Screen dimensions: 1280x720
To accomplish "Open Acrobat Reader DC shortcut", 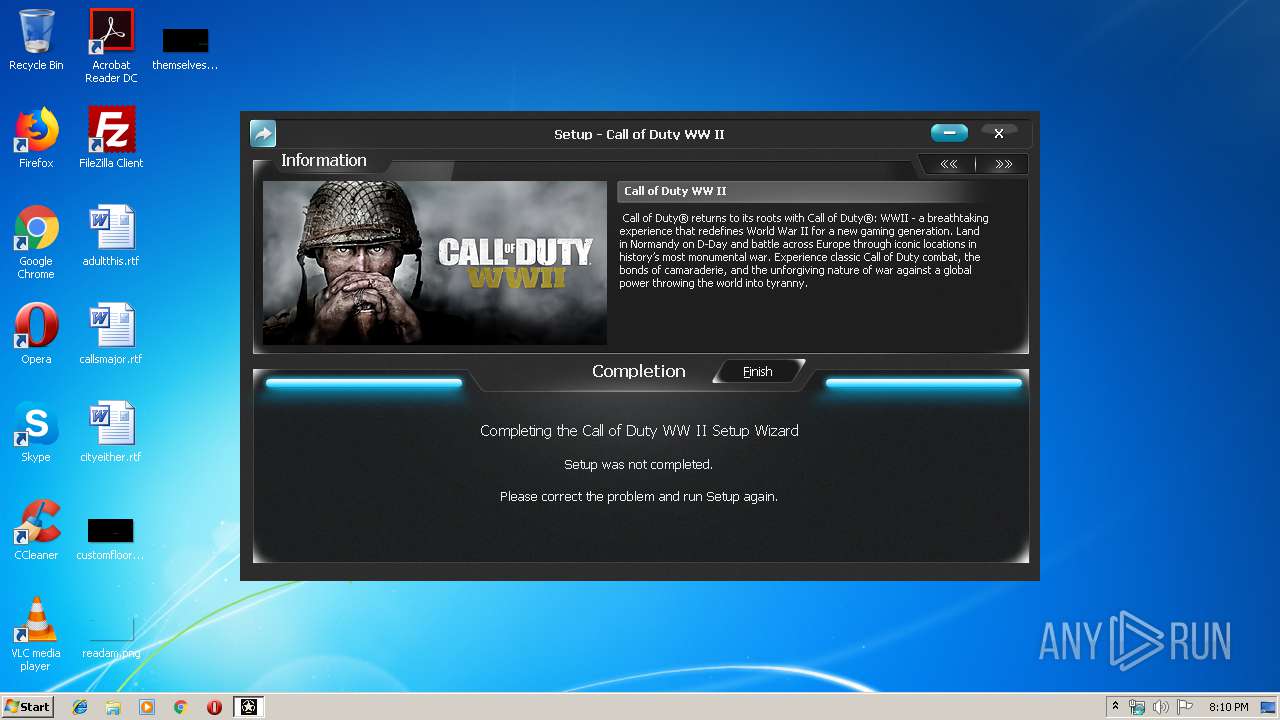I will 111,46.
